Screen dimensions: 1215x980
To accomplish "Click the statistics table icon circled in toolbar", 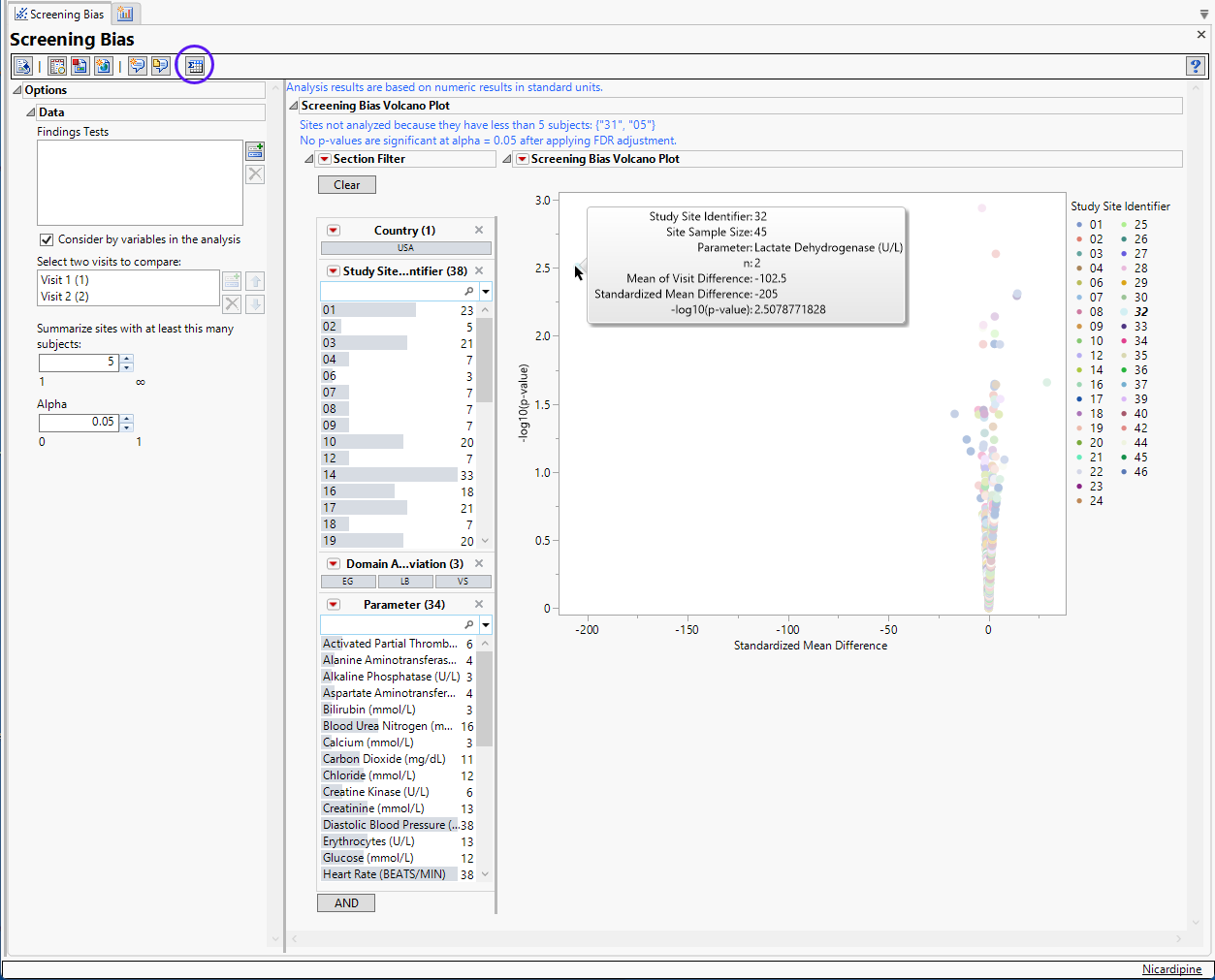I will (x=195, y=66).
